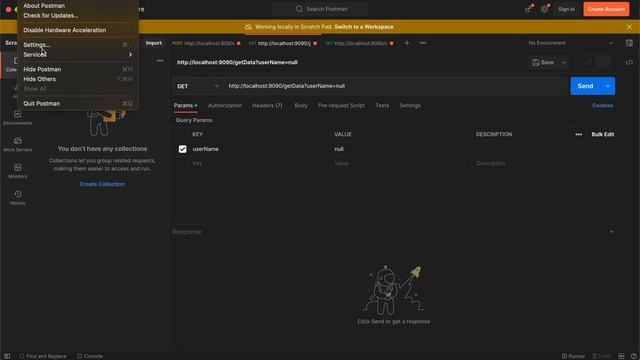640x360 pixels.
Task: Click the Import button
Action: pyautogui.click(x=154, y=43)
